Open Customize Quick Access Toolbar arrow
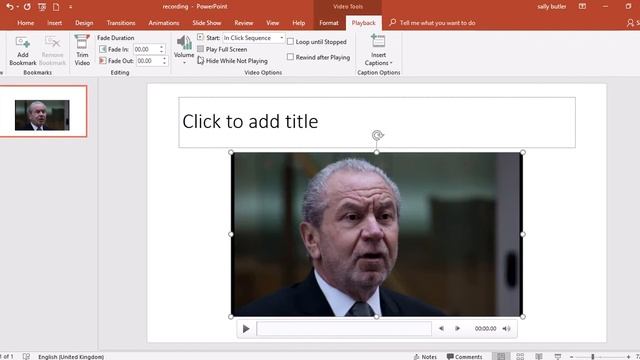This screenshot has height=360, width=640. (70, 7)
